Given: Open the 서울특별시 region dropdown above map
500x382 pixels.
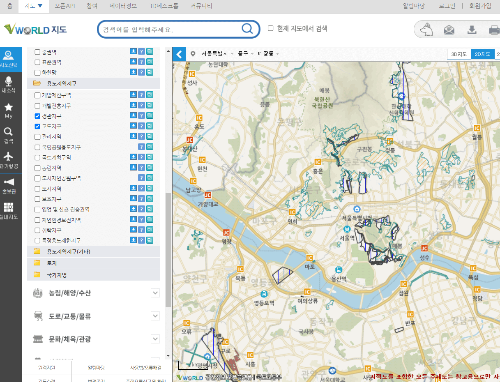Looking at the screenshot, I should [x=216, y=54].
